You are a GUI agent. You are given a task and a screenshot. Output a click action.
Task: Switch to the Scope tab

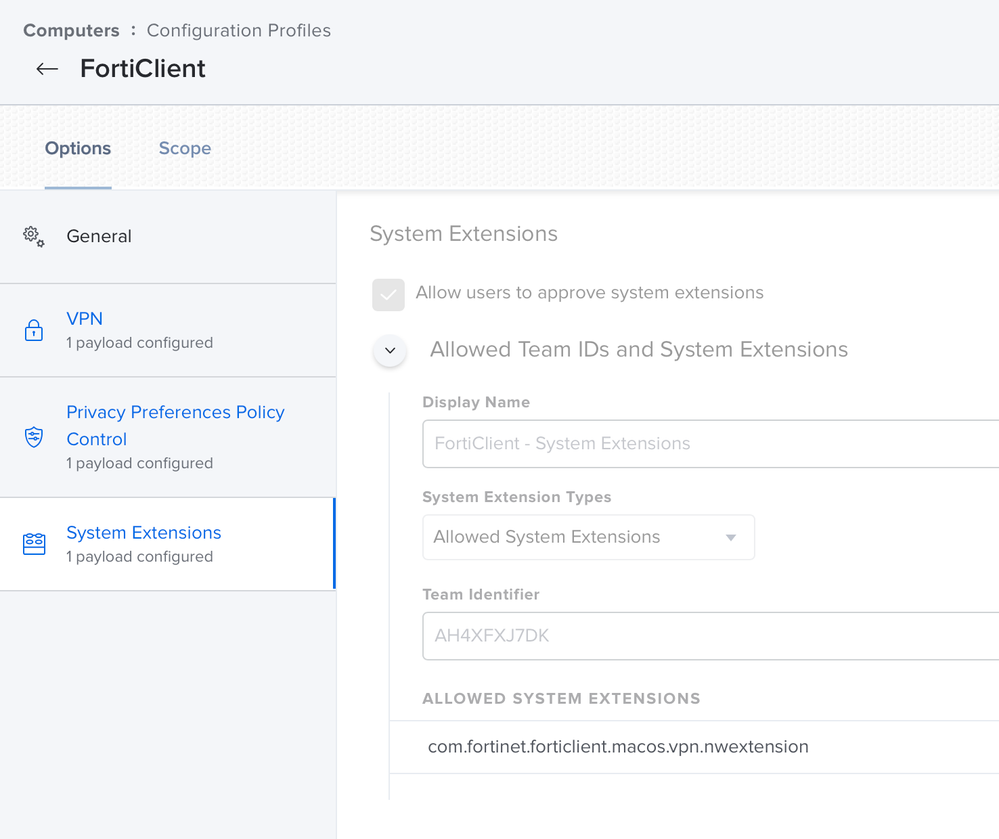pyautogui.click(x=185, y=148)
